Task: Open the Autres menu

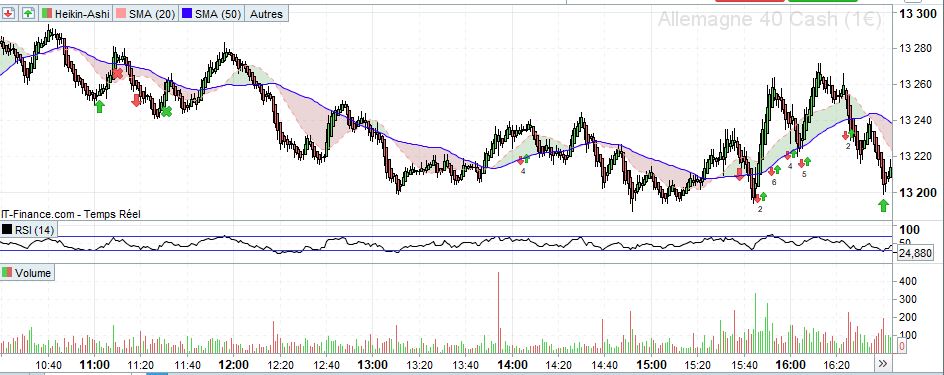Action: pyautogui.click(x=266, y=13)
